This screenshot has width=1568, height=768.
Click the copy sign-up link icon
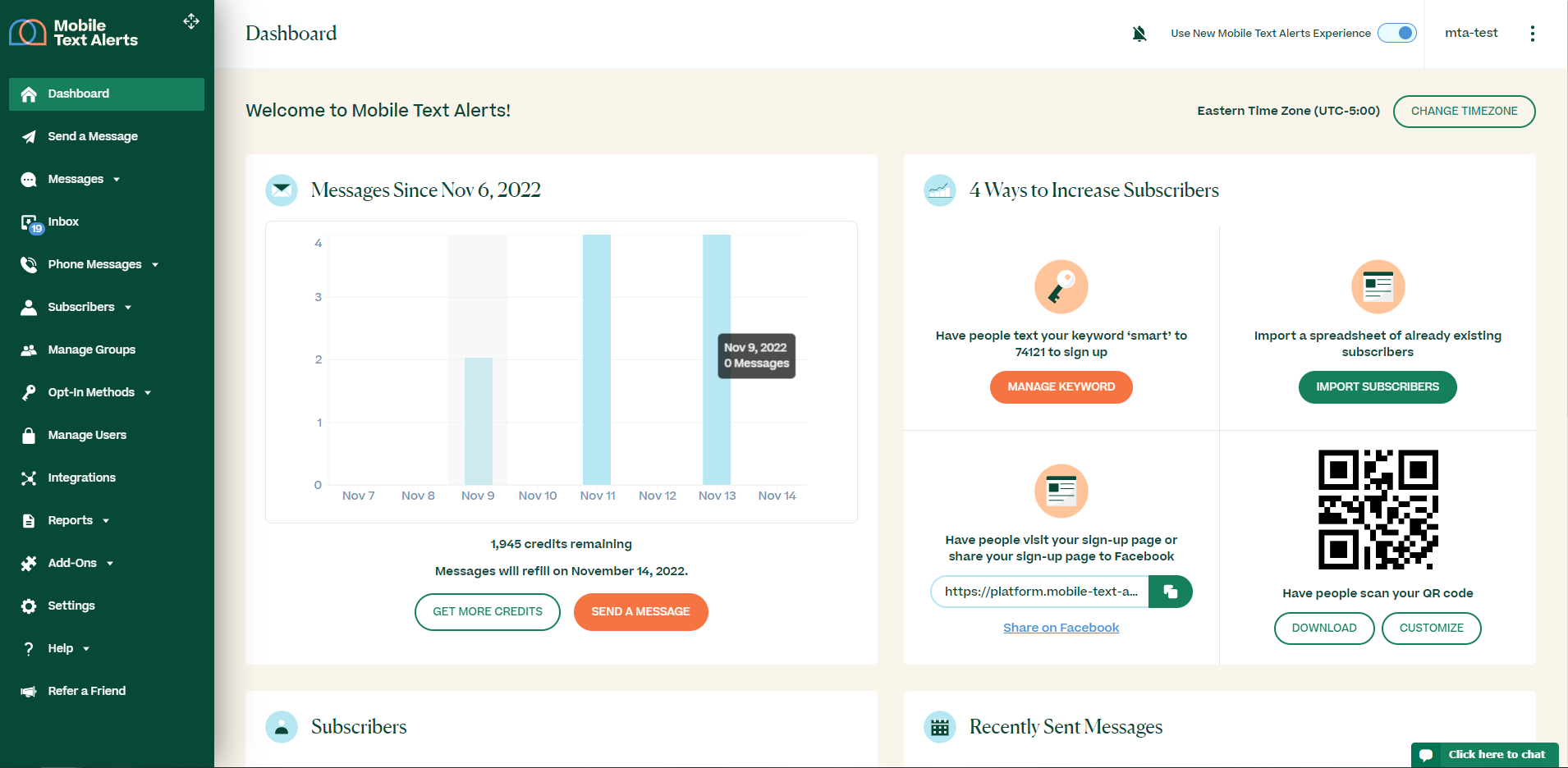1171,592
